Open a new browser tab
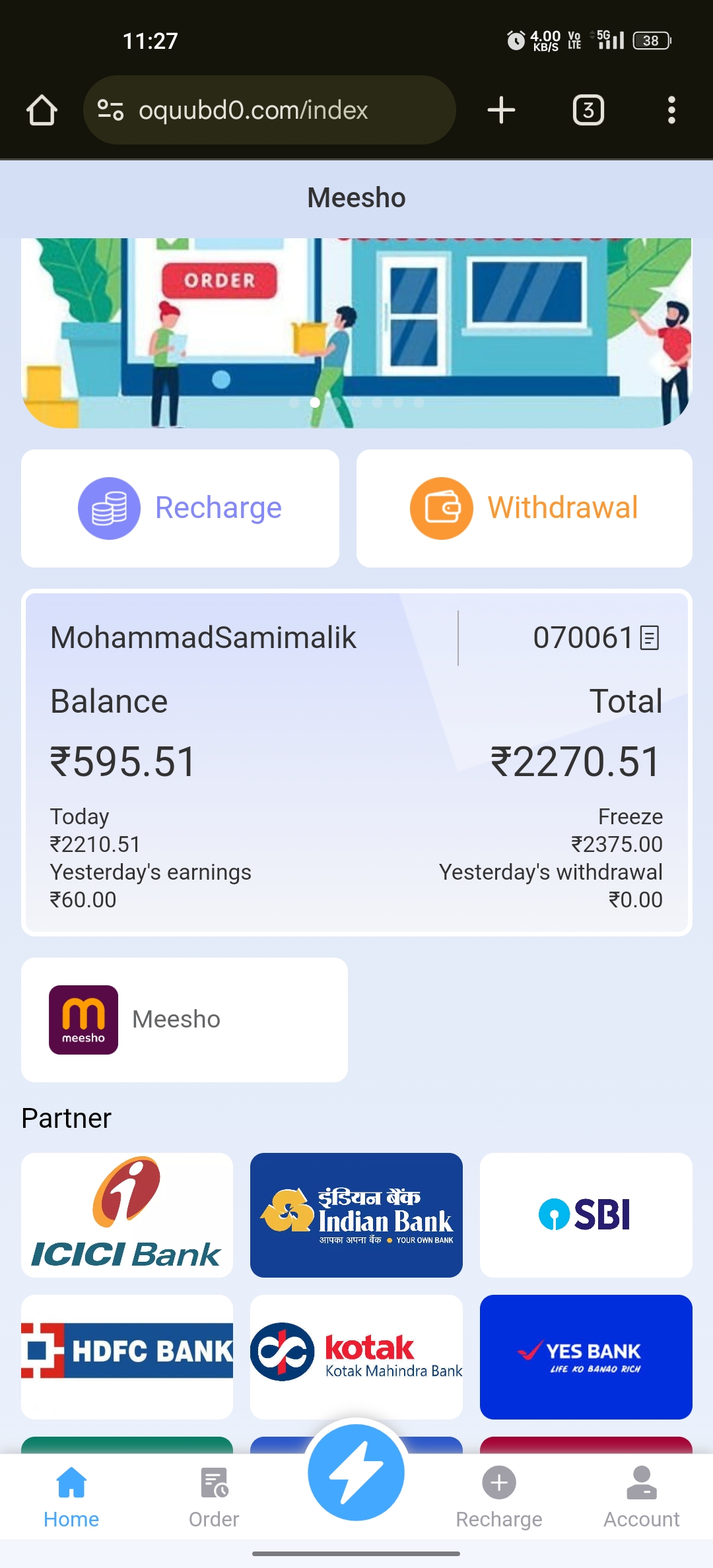Screen dimensions: 713x1568 pos(501,110)
